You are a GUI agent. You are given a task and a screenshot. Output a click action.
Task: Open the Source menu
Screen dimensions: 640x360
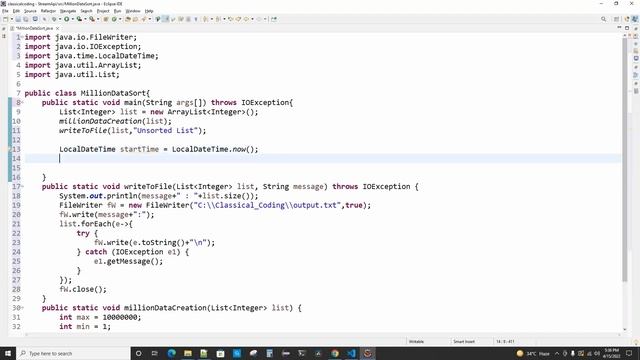point(30,11)
